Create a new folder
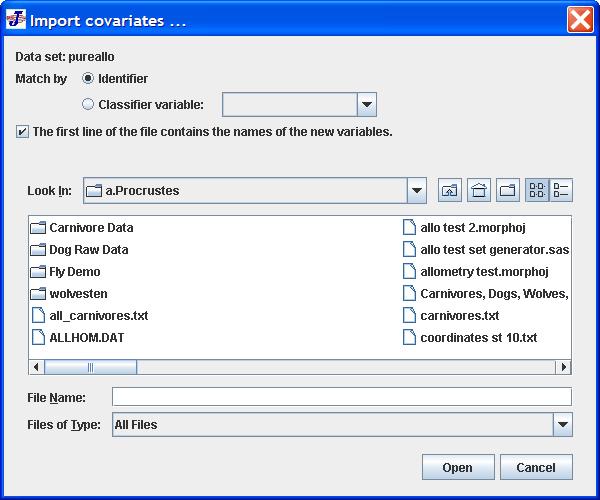600x500 pixels. tap(508, 190)
